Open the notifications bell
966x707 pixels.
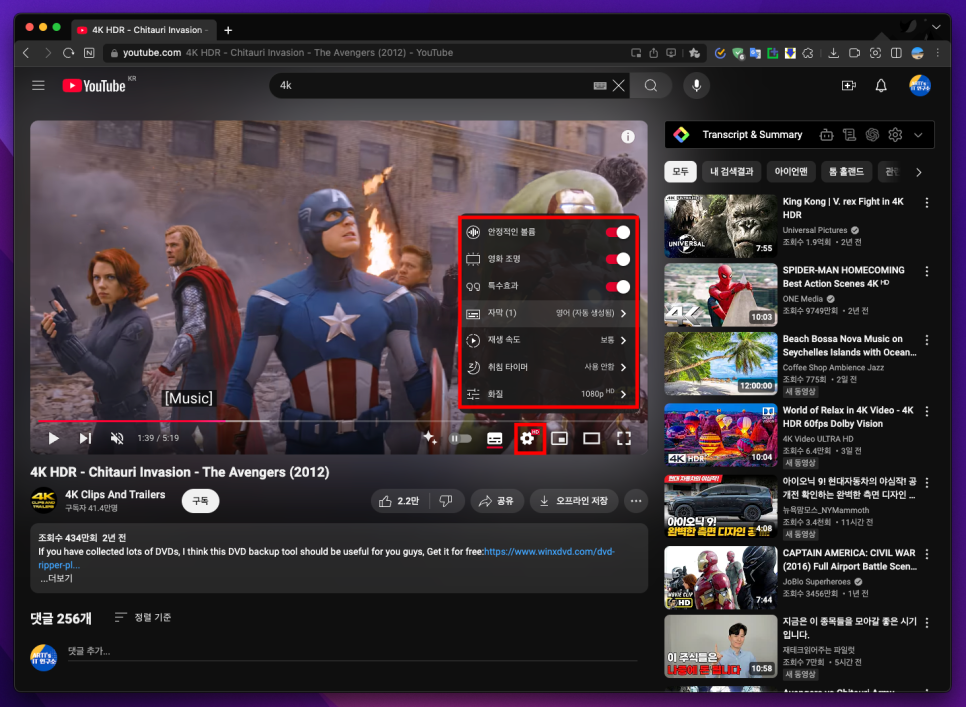pos(881,86)
